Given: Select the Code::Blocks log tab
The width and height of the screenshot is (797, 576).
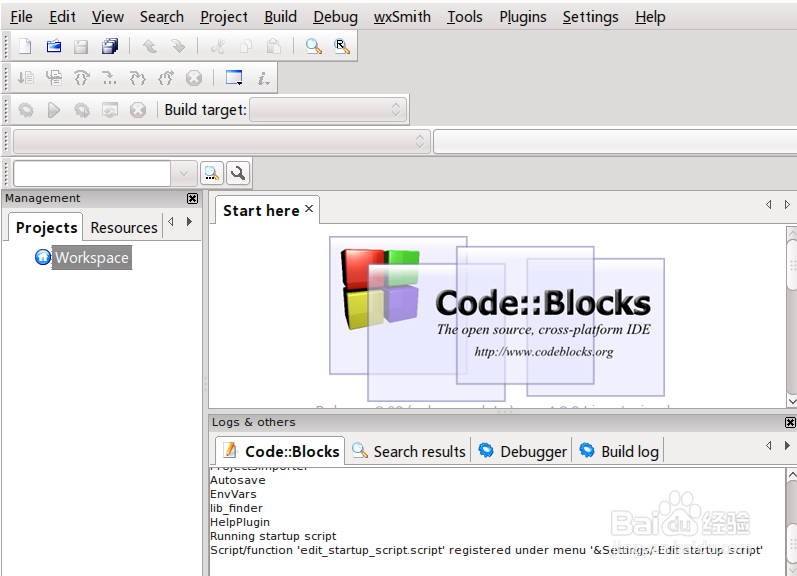Looking at the screenshot, I should pyautogui.click(x=281, y=451).
